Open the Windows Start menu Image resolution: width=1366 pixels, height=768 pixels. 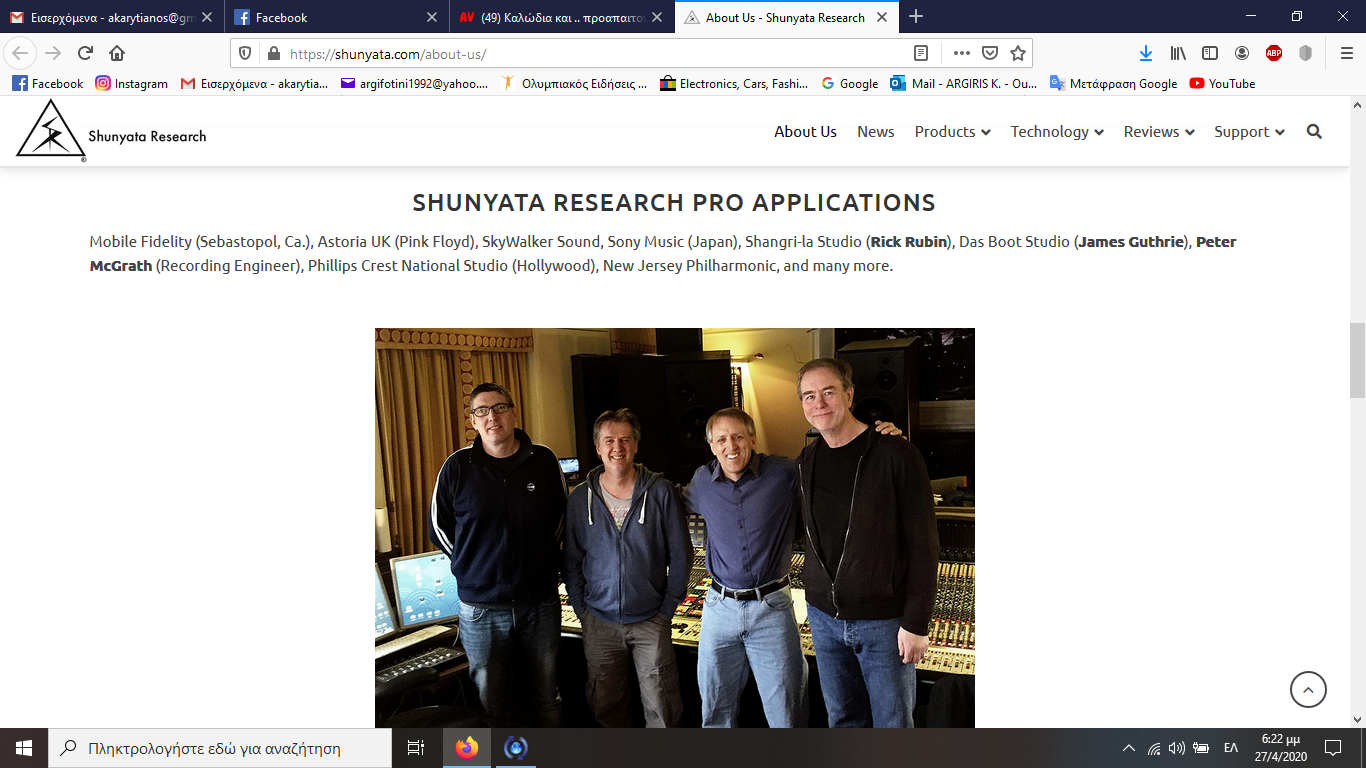23,747
